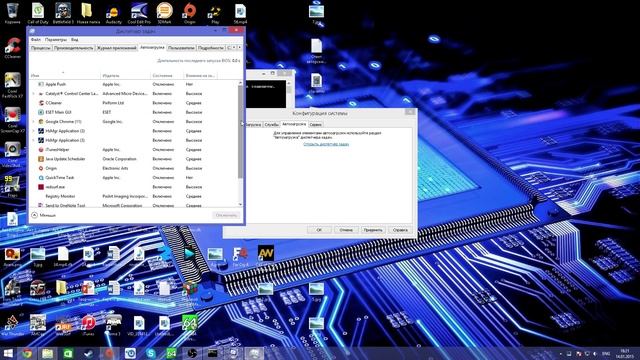Click Отмена in Конфигурация системы
This screenshot has height=360, width=640.
point(346,230)
